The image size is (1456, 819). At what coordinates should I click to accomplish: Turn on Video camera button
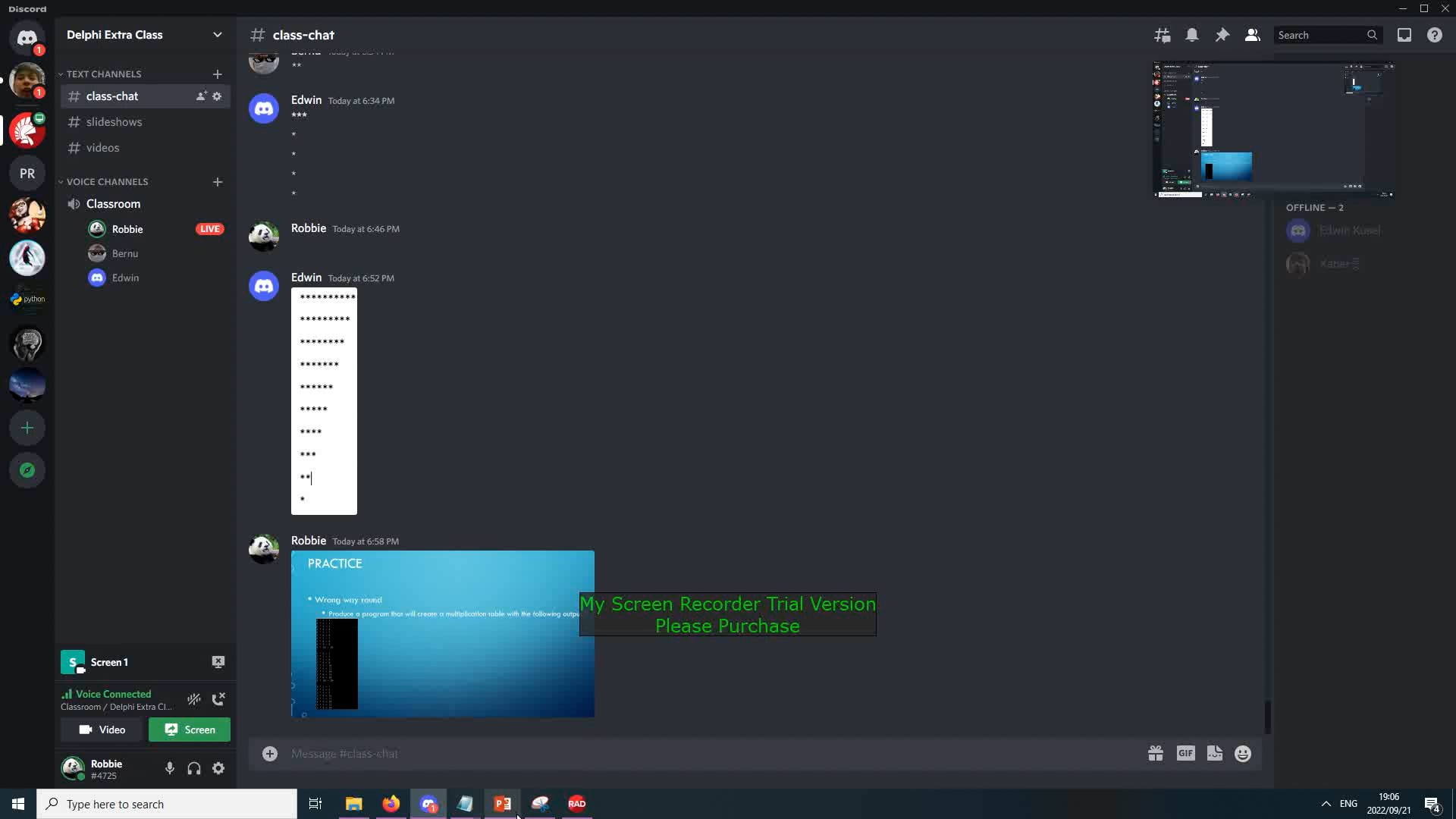point(102,730)
